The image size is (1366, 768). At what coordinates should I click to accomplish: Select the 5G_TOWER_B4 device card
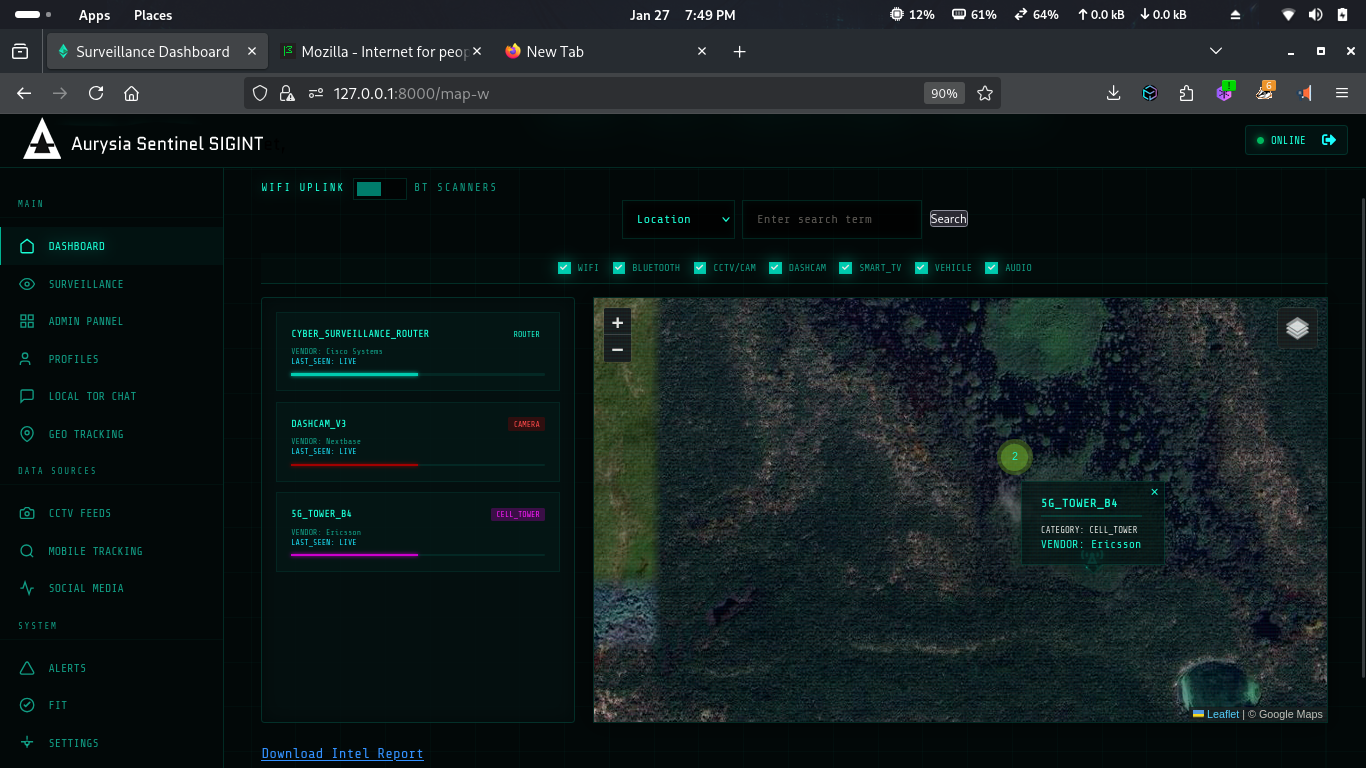[x=418, y=532]
